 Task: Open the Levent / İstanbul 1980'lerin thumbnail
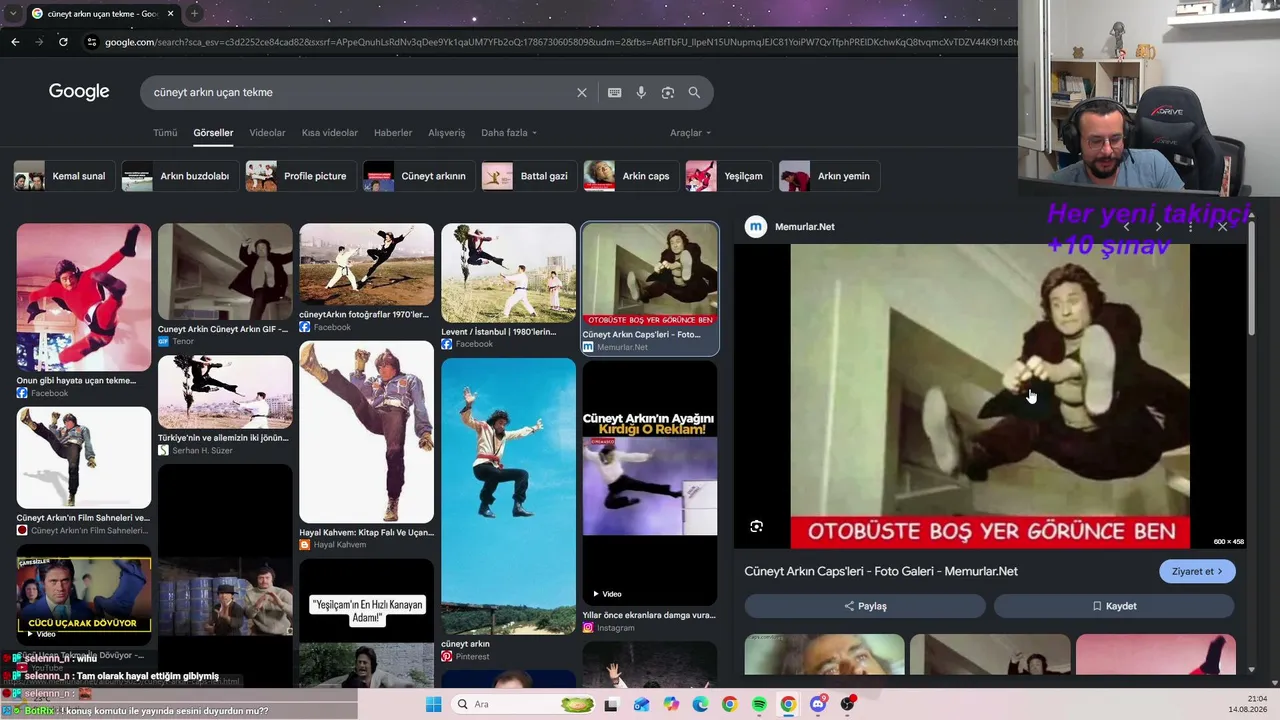[508, 273]
